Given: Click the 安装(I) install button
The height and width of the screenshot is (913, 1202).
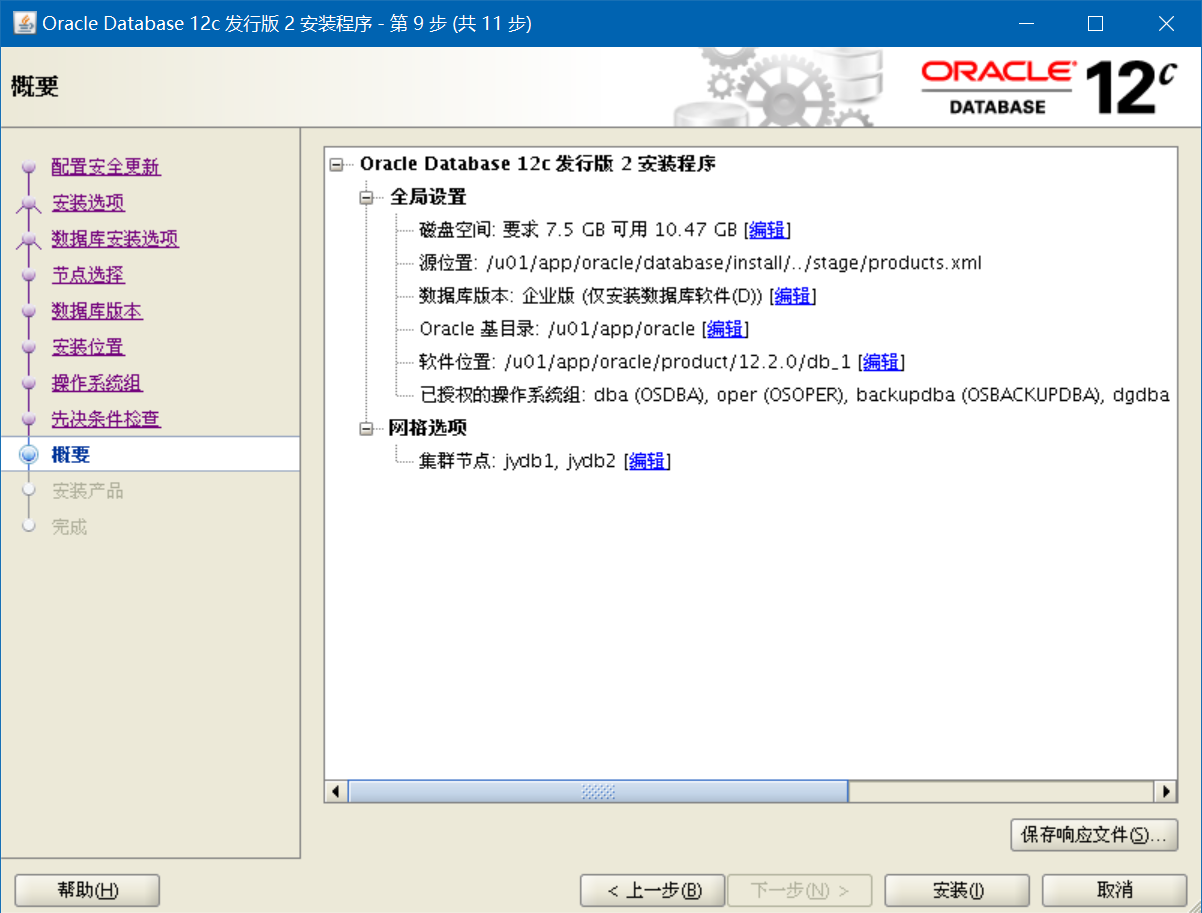Looking at the screenshot, I should [x=957, y=890].
